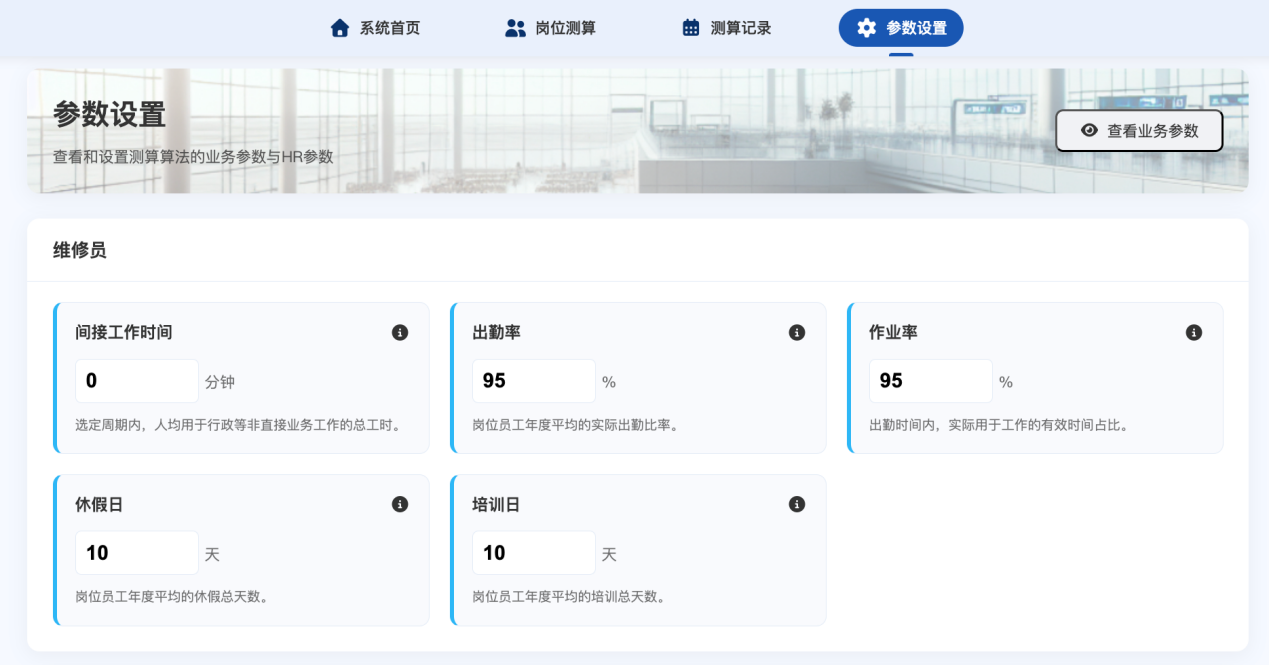Image resolution: width=1269 pixels, height=665 pixels.
Task: Click the description under 间接工作时间
Action: tap(238, 425)
